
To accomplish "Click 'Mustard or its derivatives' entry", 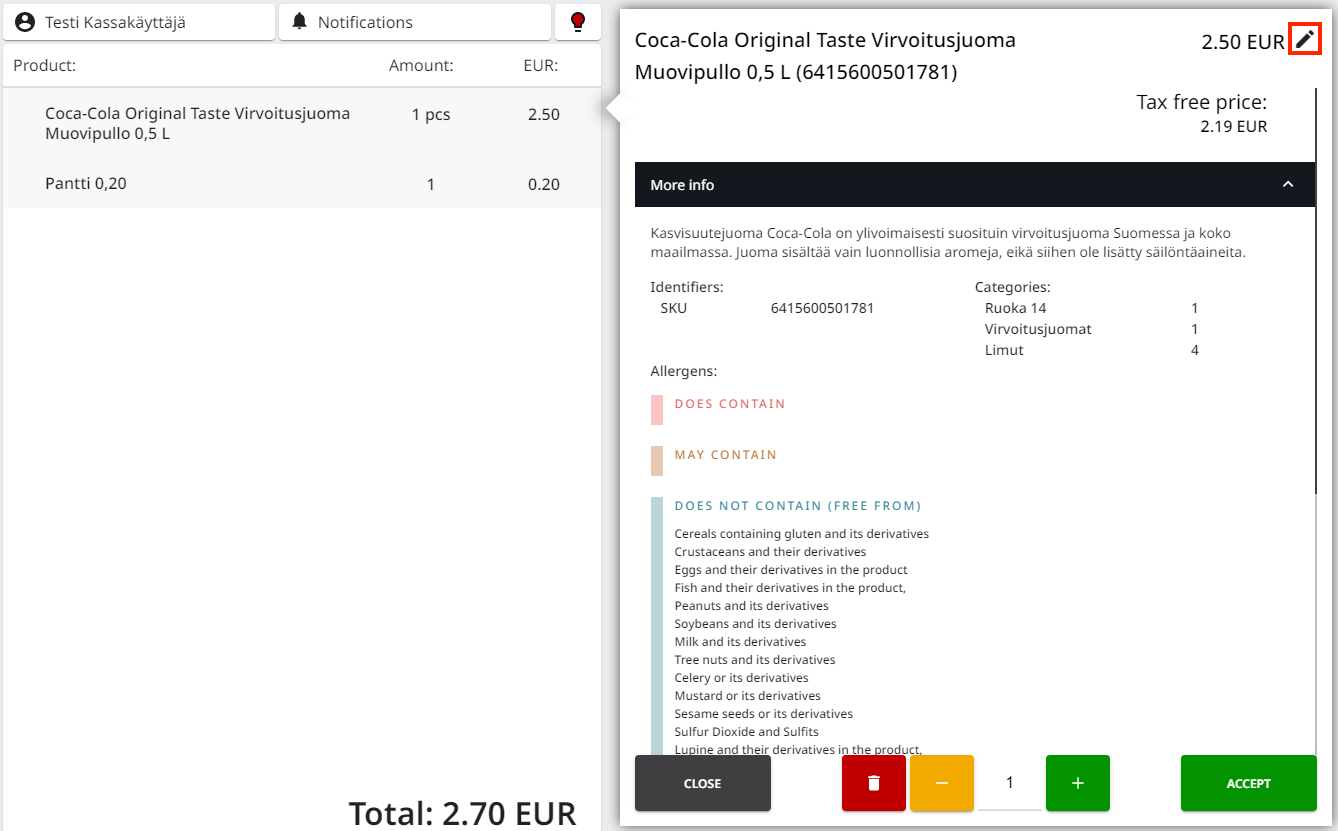I will pos(748,696).
